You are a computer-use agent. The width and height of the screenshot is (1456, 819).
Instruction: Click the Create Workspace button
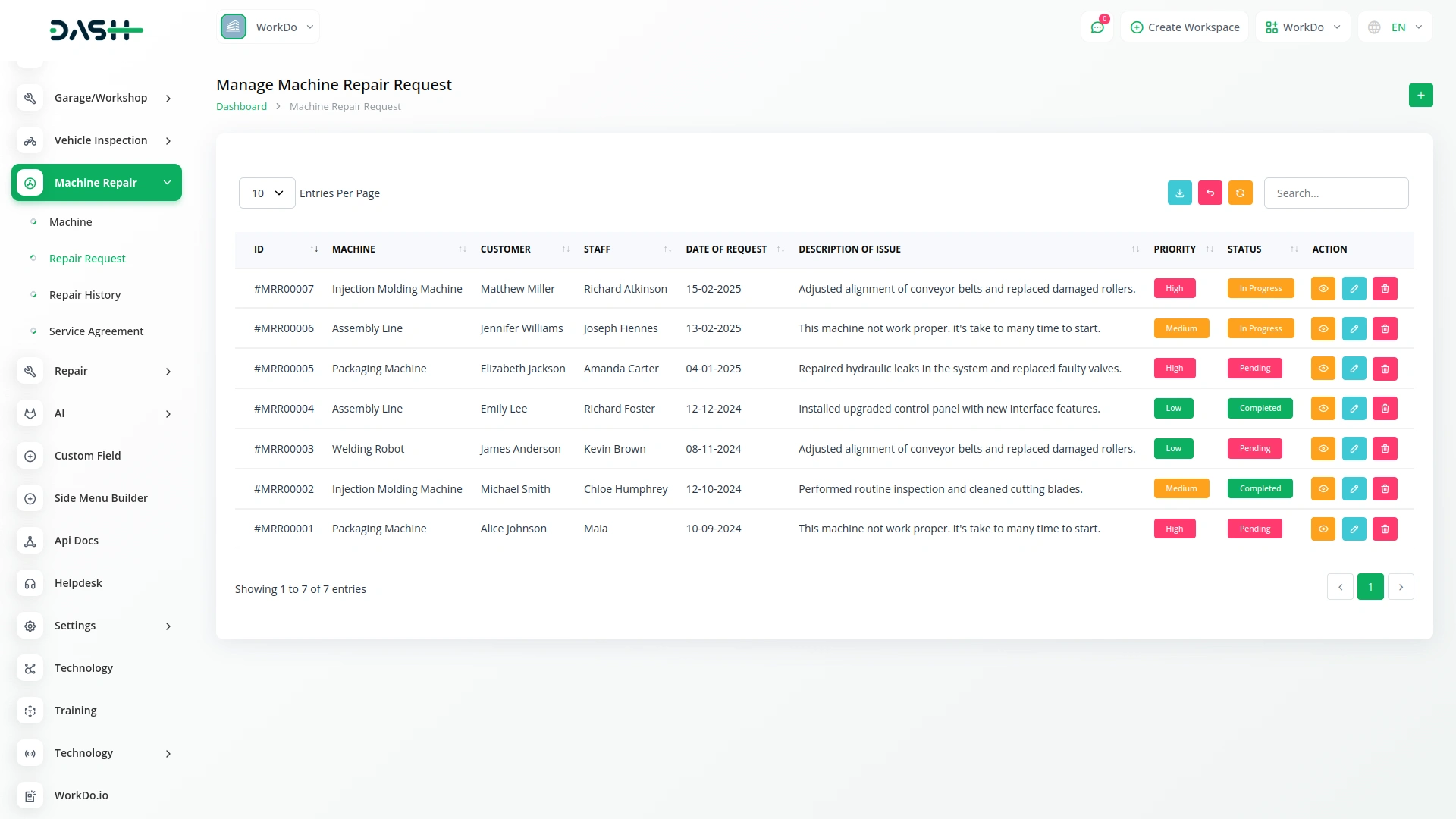(1185, 27)
